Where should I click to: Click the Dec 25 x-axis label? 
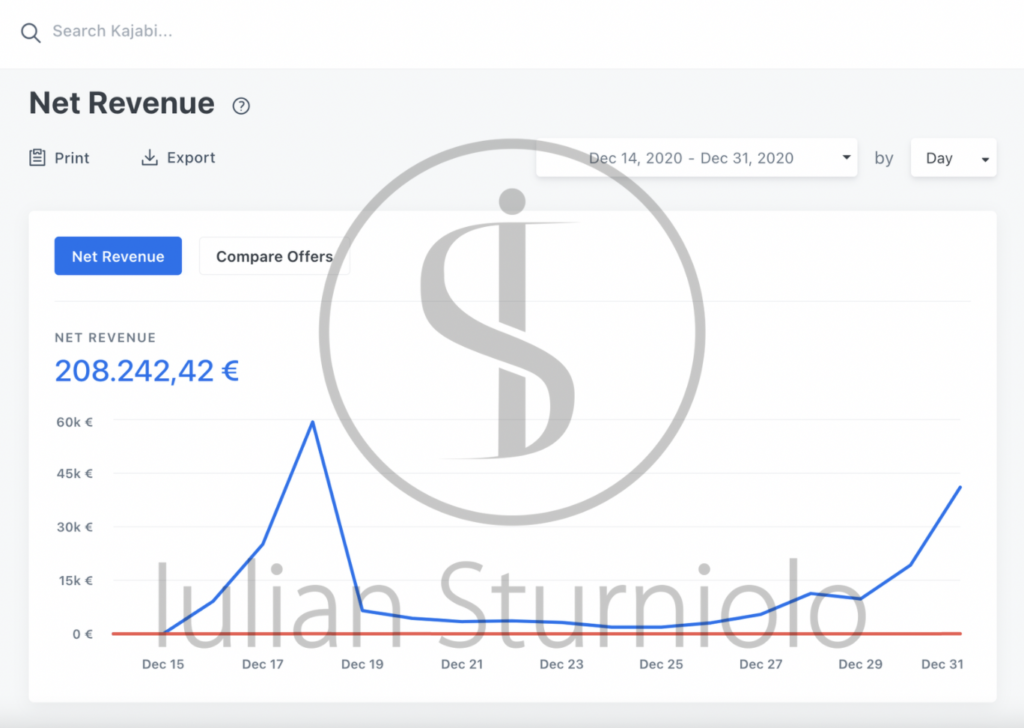tap(661, 664)
